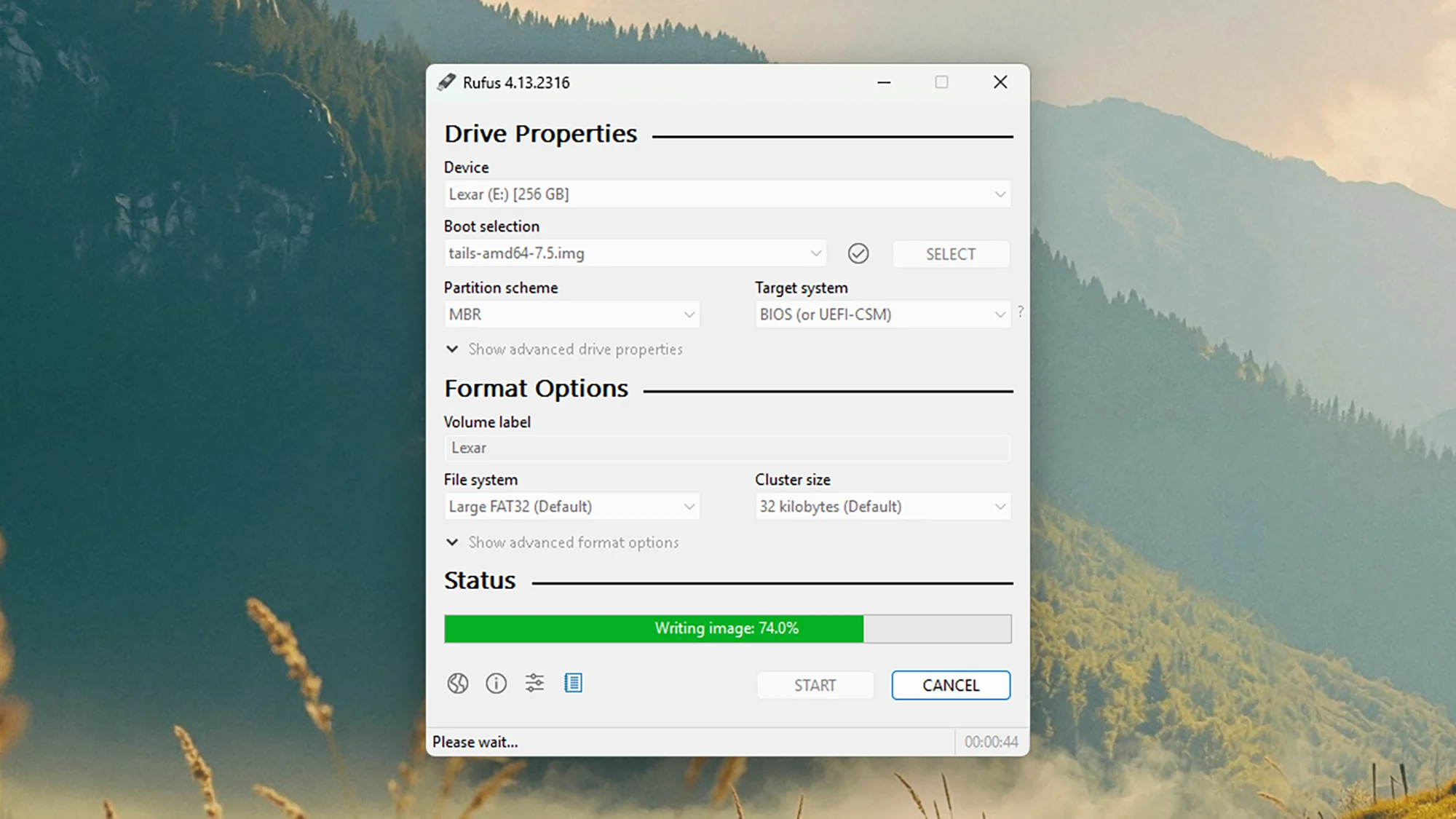
Task: Click the SELECT button
Action: click(x=950, y=254)
